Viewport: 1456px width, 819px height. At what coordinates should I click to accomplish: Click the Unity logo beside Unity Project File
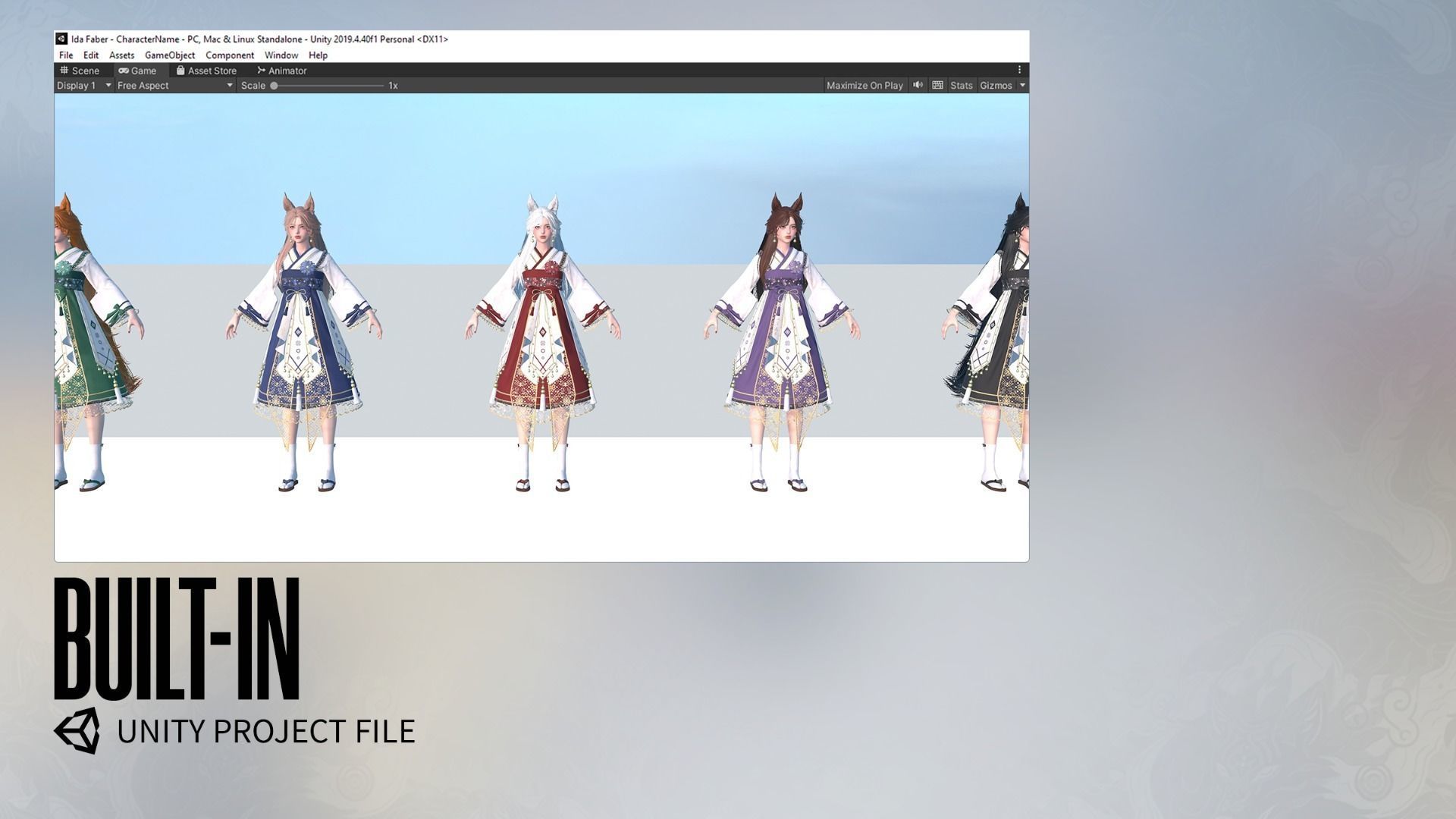(77, 731)
